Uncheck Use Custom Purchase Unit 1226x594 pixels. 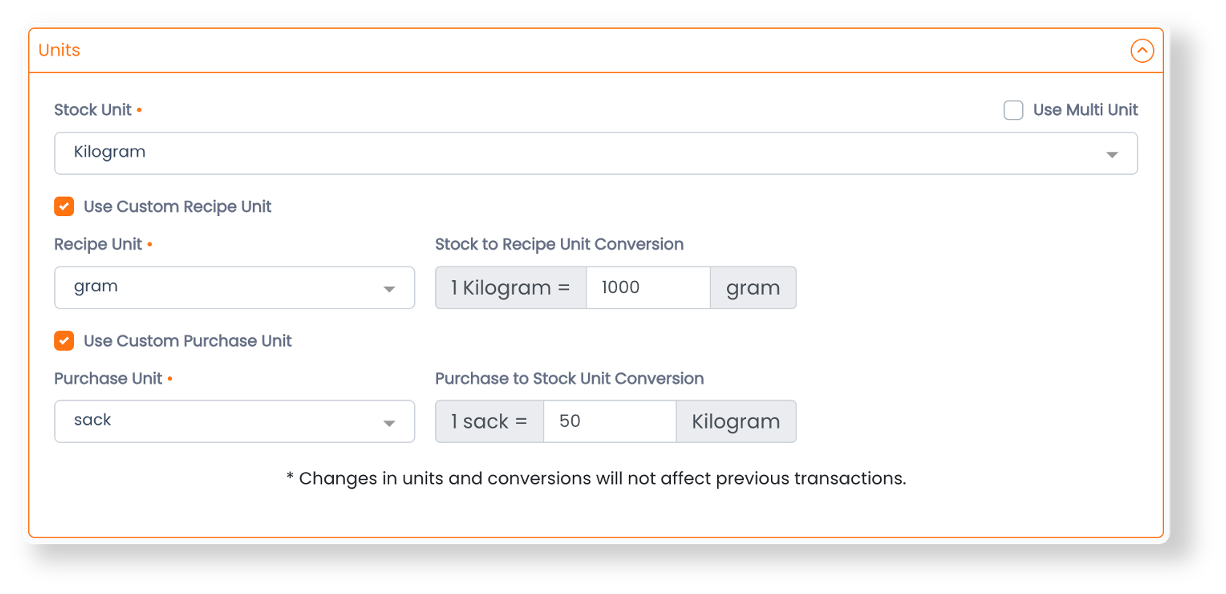tap(64, 341)
